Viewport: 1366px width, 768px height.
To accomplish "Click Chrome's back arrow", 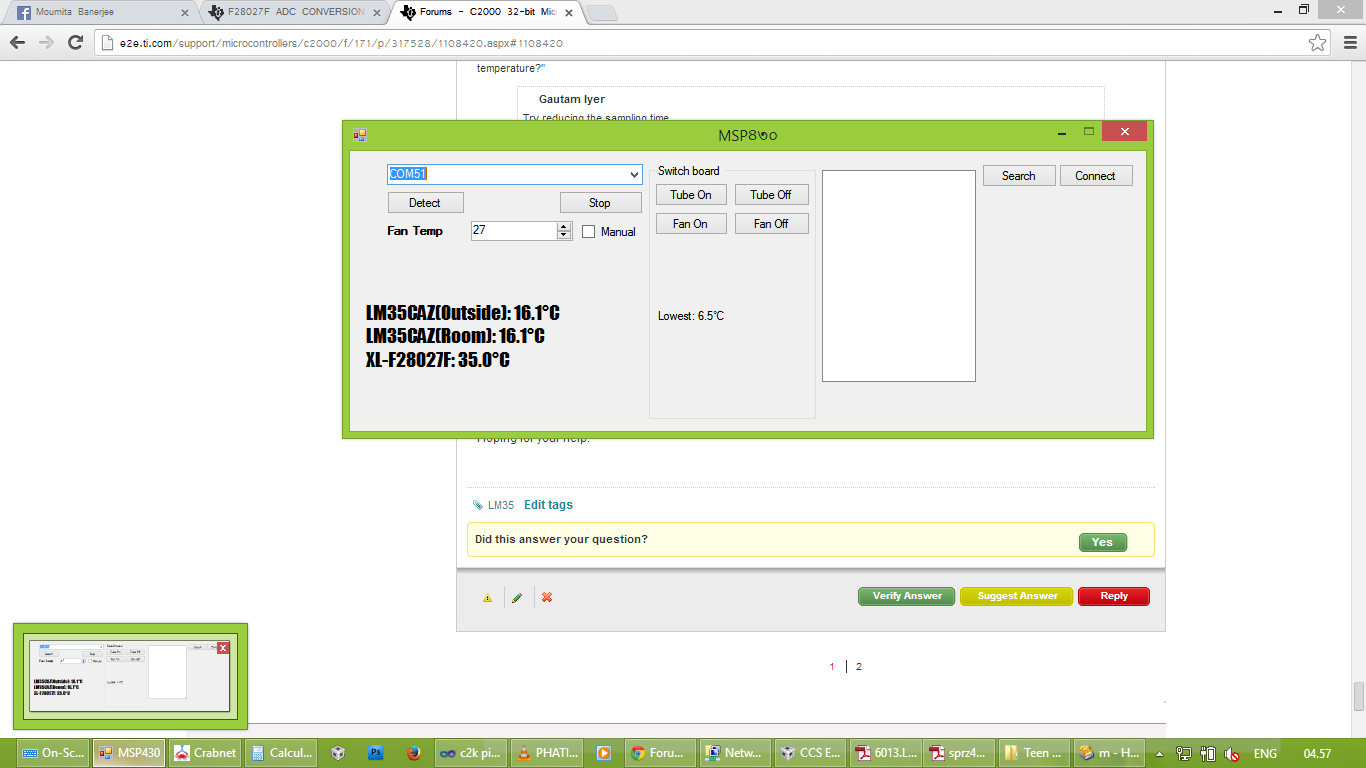I will (x=18, y=43).
